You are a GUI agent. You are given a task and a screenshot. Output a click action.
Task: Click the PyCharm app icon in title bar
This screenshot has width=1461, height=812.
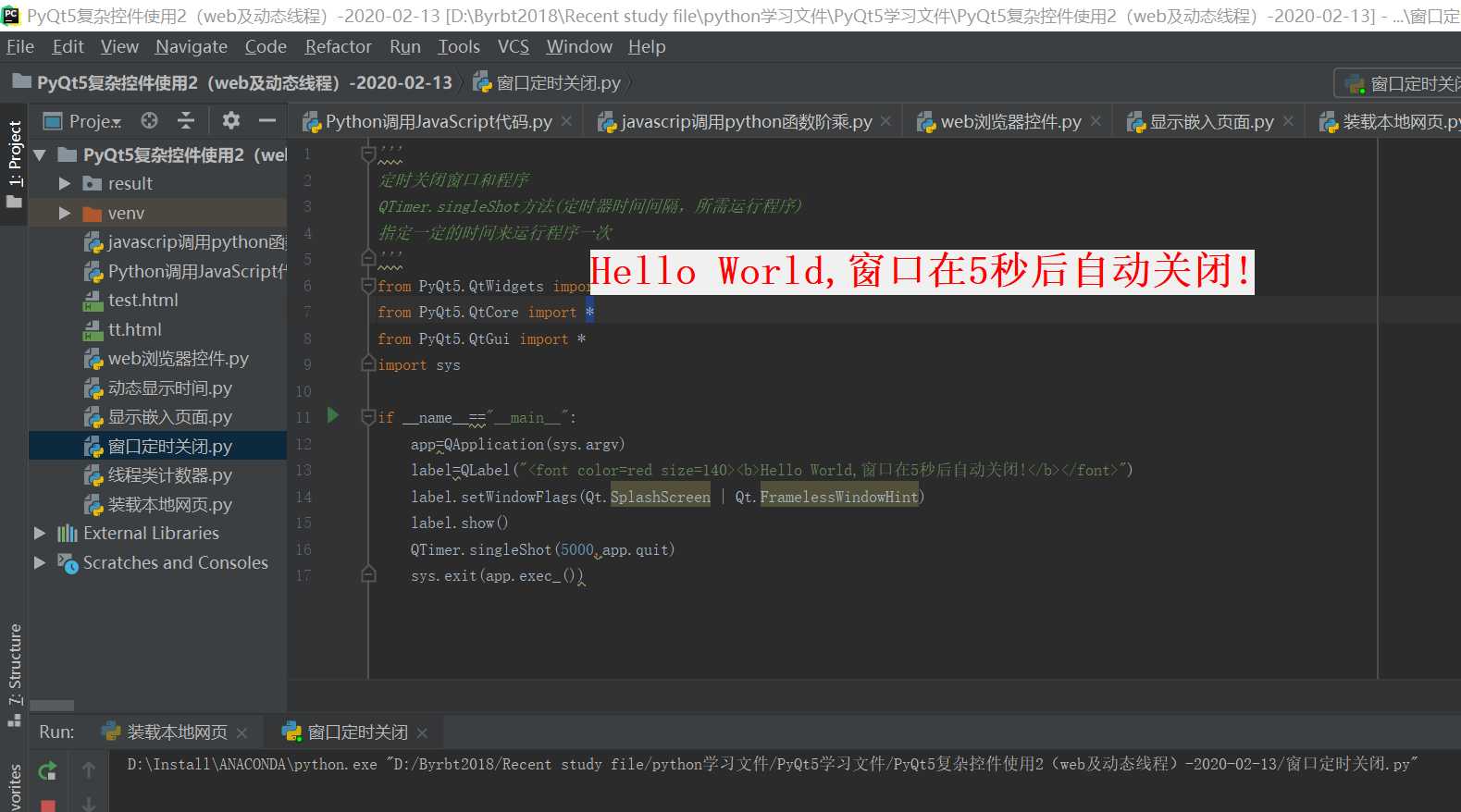(x=11, y=15)
